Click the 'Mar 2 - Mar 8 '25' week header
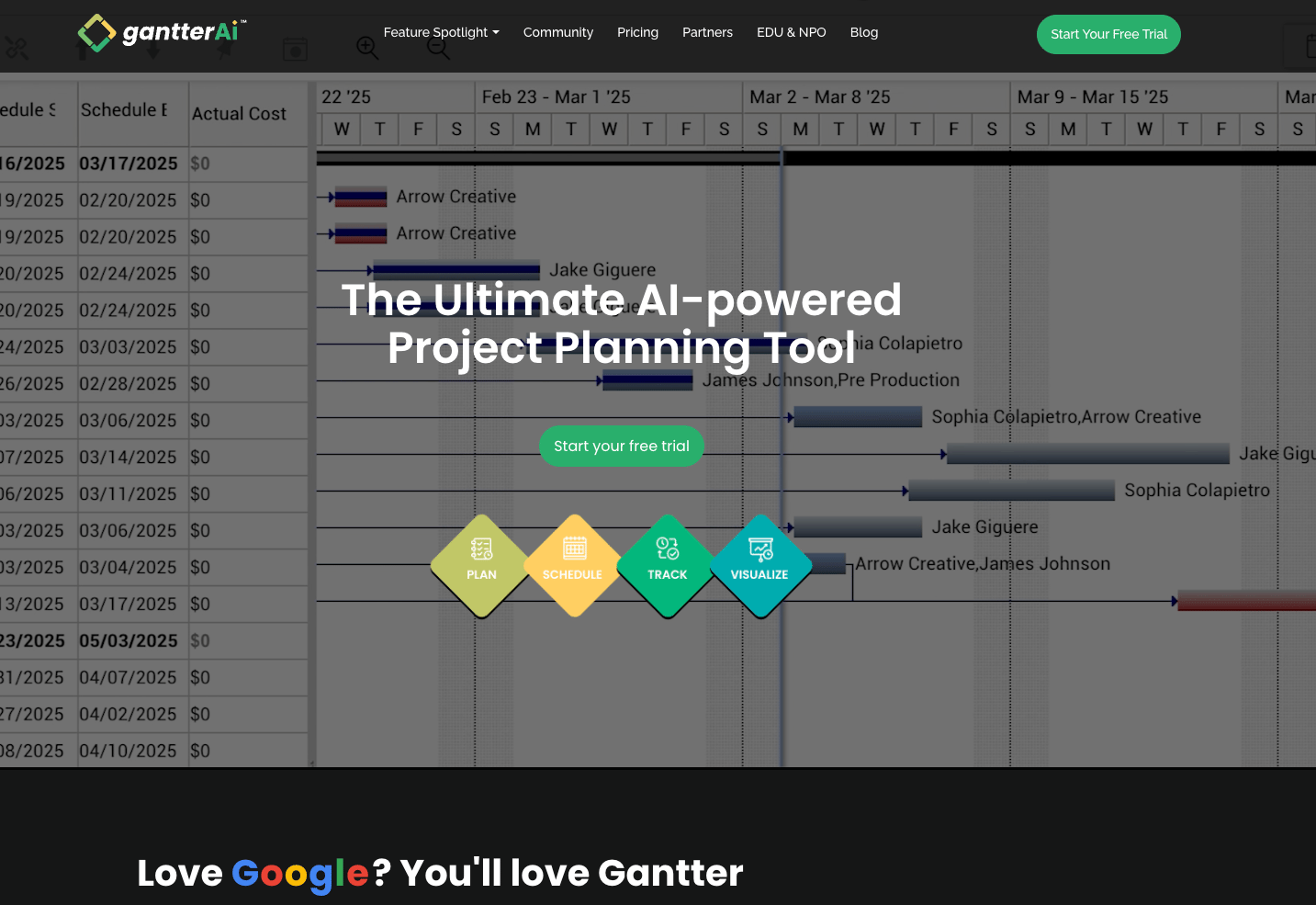This screenshot has height=905, width=1316. tap(820, 96)
